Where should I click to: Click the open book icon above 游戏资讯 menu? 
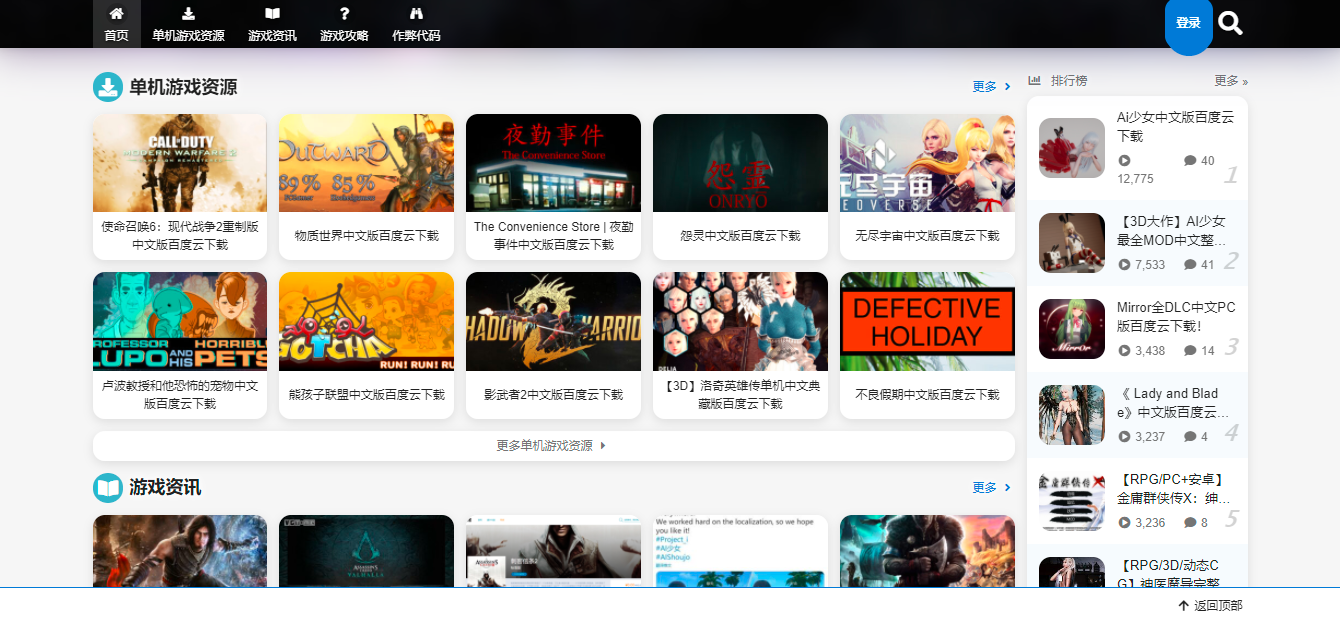(273, 14)
